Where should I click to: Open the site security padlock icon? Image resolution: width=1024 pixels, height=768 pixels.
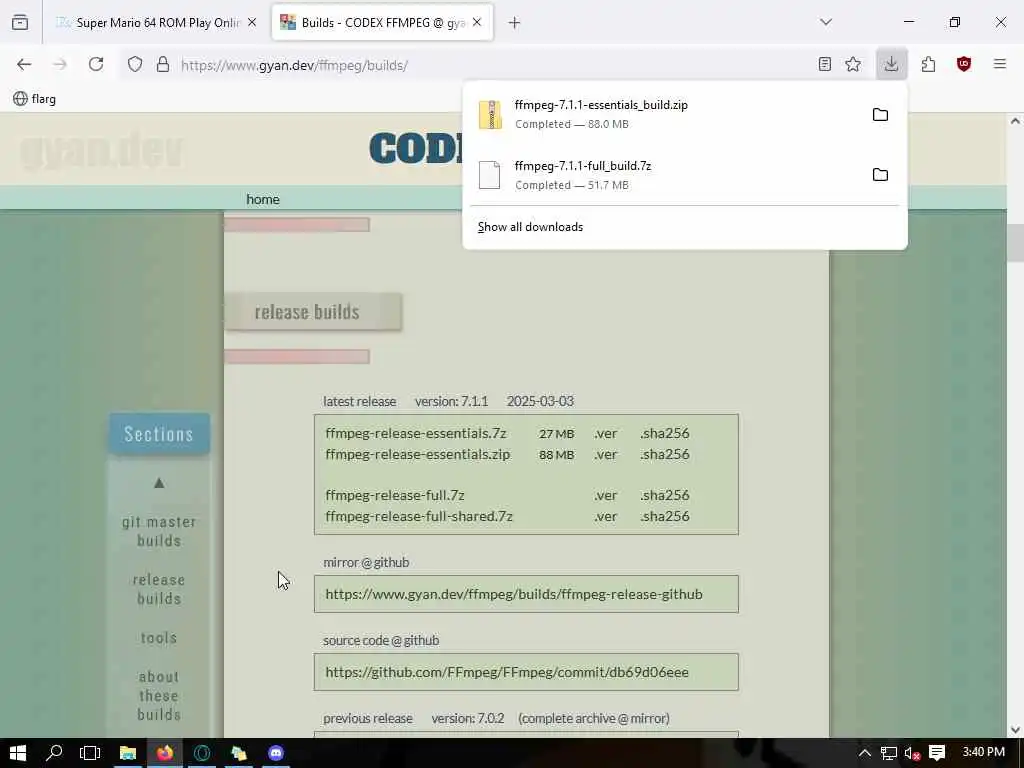tap(163, 64)
